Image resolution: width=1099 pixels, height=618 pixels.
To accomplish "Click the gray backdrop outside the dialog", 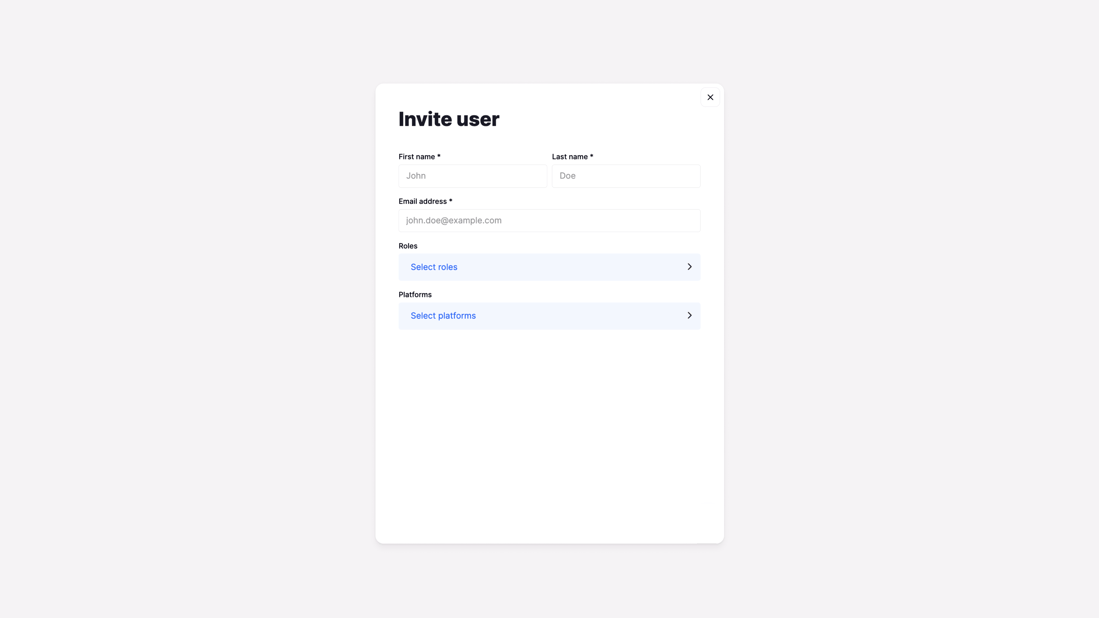I will tap(180, 300).
